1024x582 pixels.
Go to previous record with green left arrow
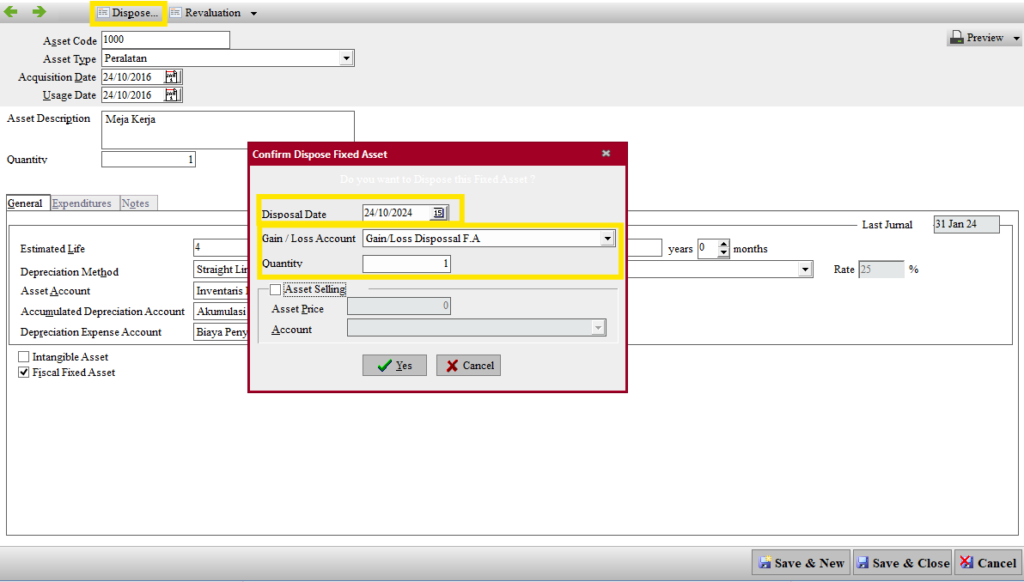click(x=11, y=12)
